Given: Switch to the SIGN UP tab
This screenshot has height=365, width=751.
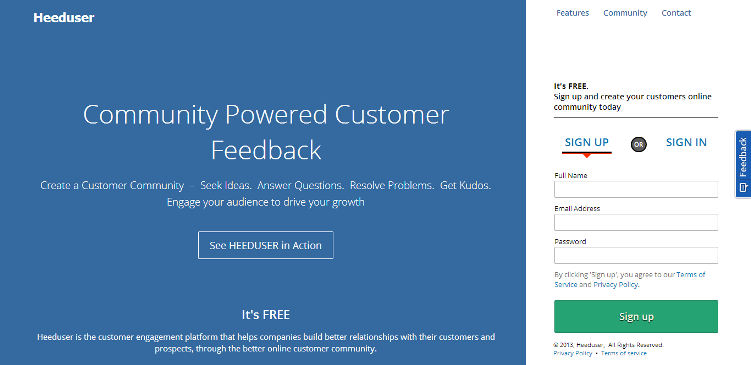Looking at the screenshot, I should 587,142.
